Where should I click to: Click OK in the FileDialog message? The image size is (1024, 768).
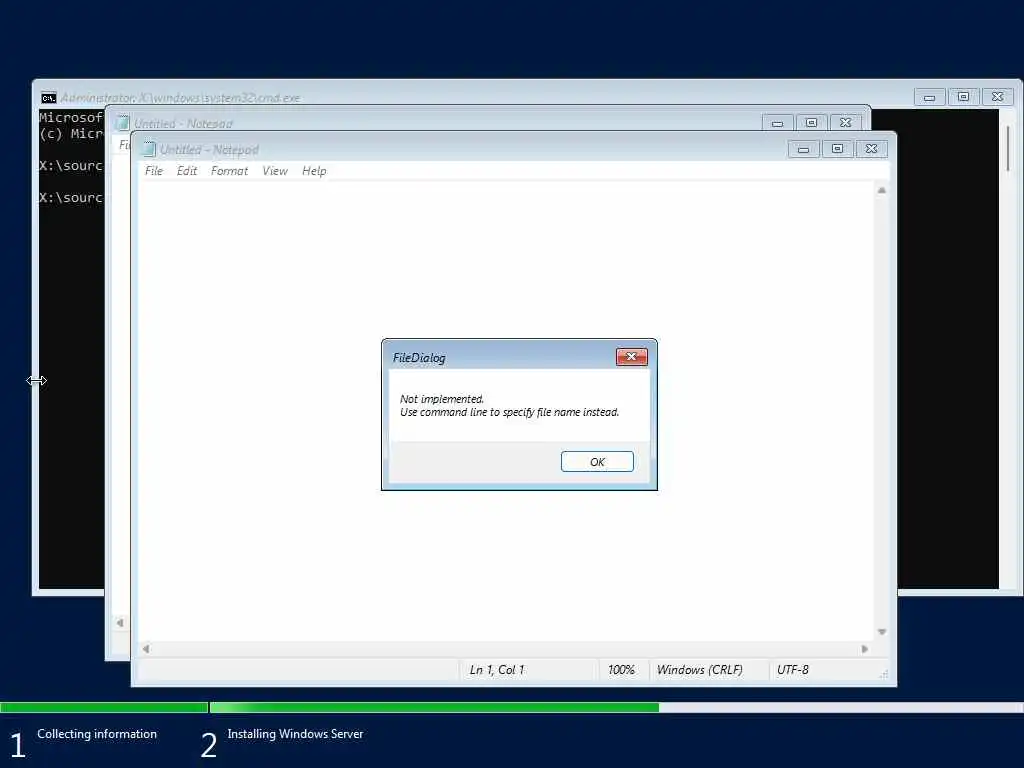pos(597,462)
